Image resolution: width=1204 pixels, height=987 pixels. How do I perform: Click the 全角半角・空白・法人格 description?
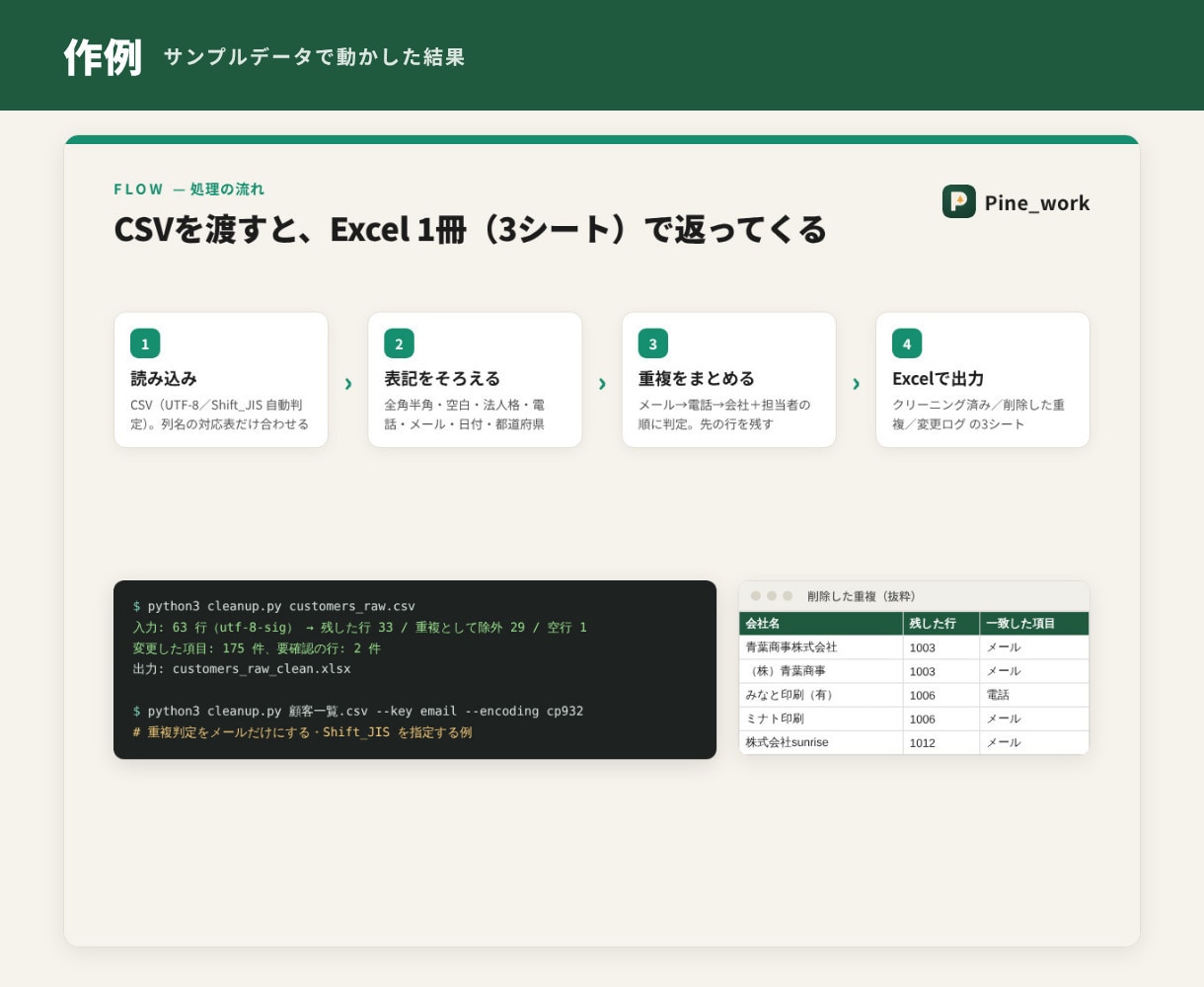coord(465,415)
